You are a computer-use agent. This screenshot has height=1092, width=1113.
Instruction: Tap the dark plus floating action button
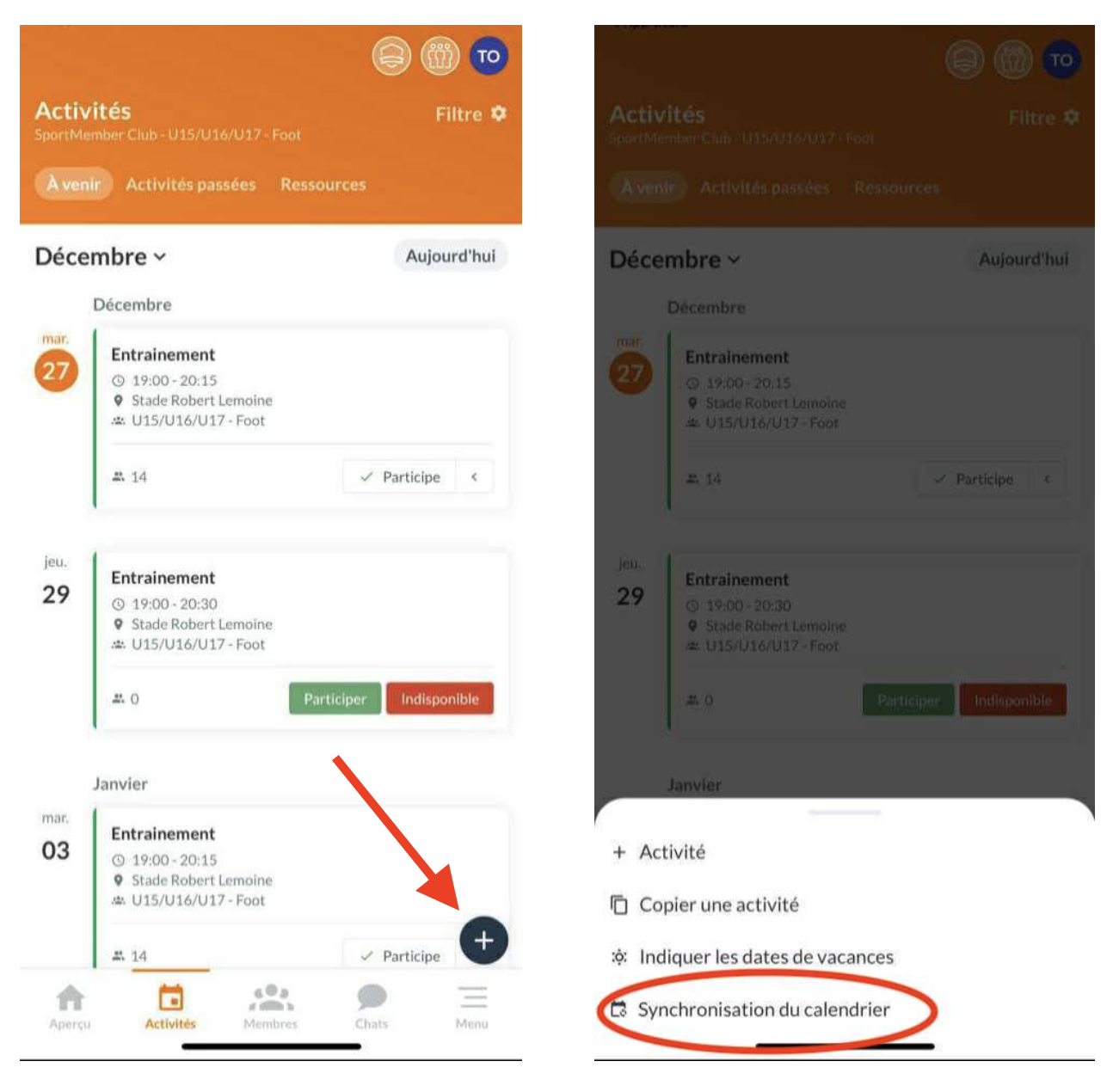484,940
